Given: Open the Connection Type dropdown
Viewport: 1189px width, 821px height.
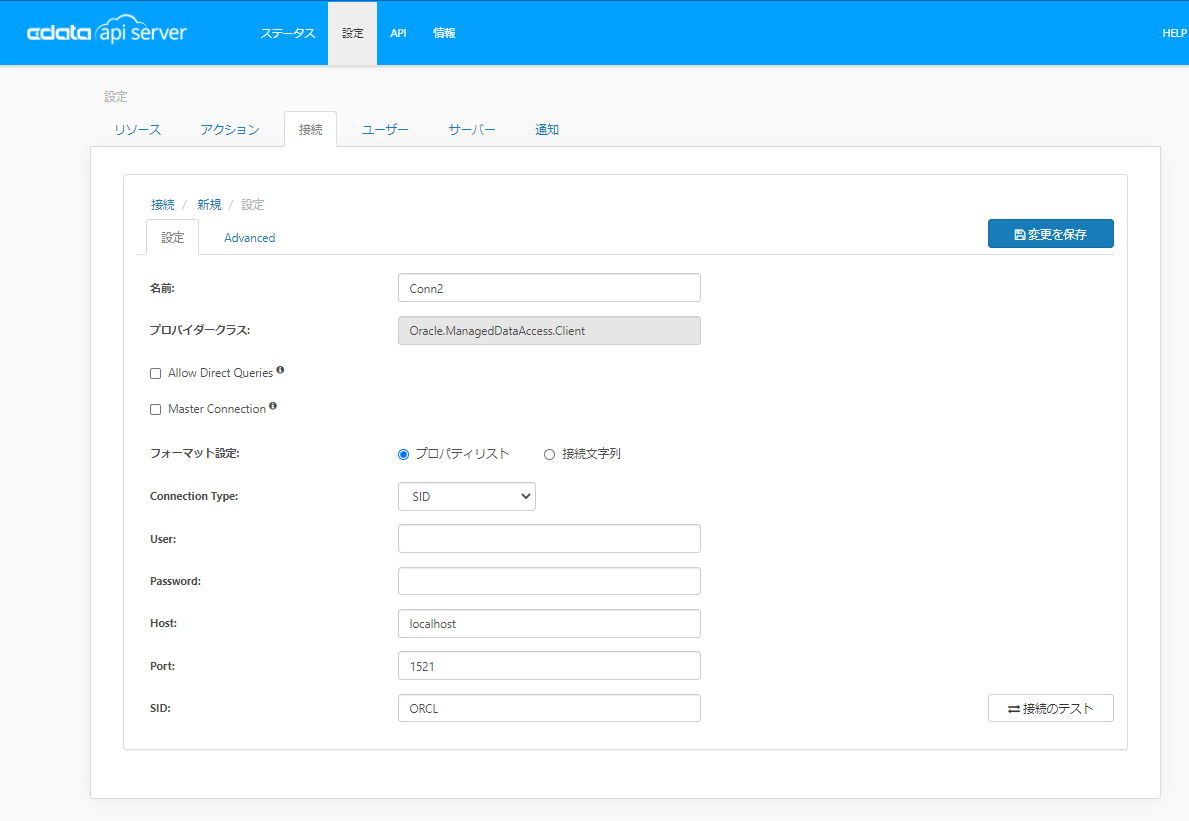Looking at the screenshot, I should click(466, 496).
